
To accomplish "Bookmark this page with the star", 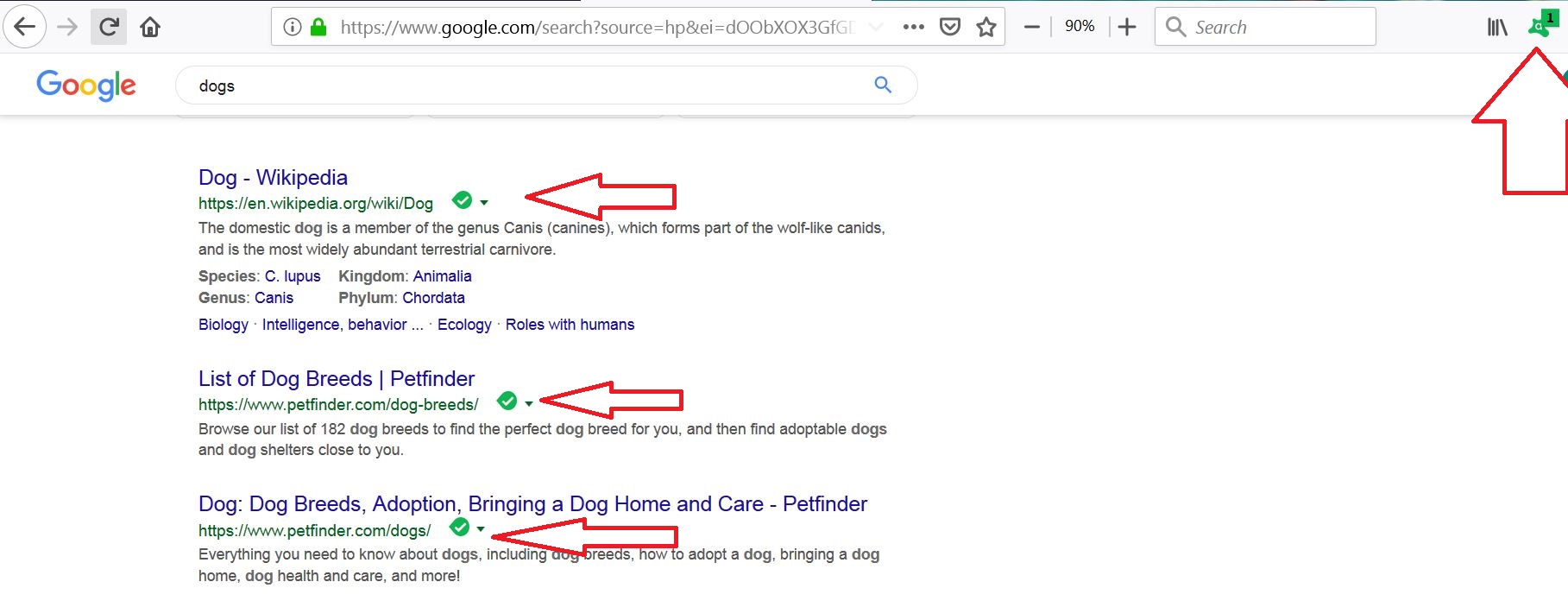I will point(986,27).
